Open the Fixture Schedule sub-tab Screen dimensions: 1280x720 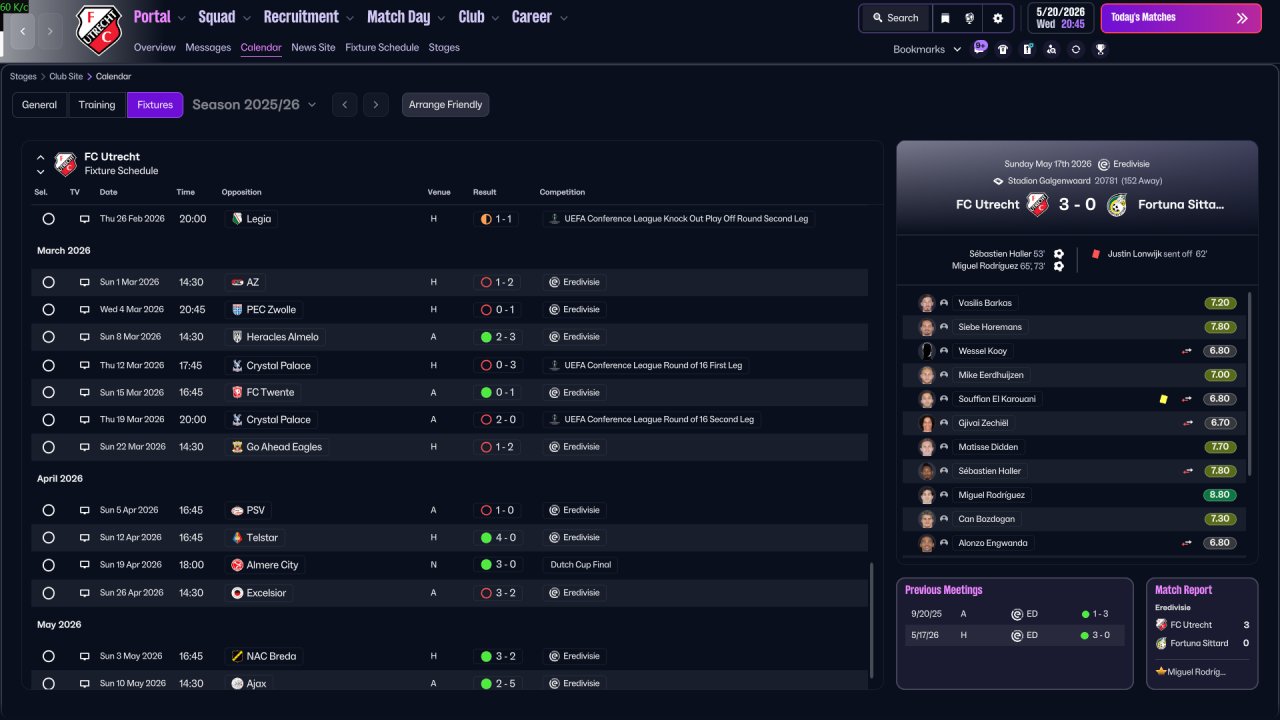click(x=382, y=47)
